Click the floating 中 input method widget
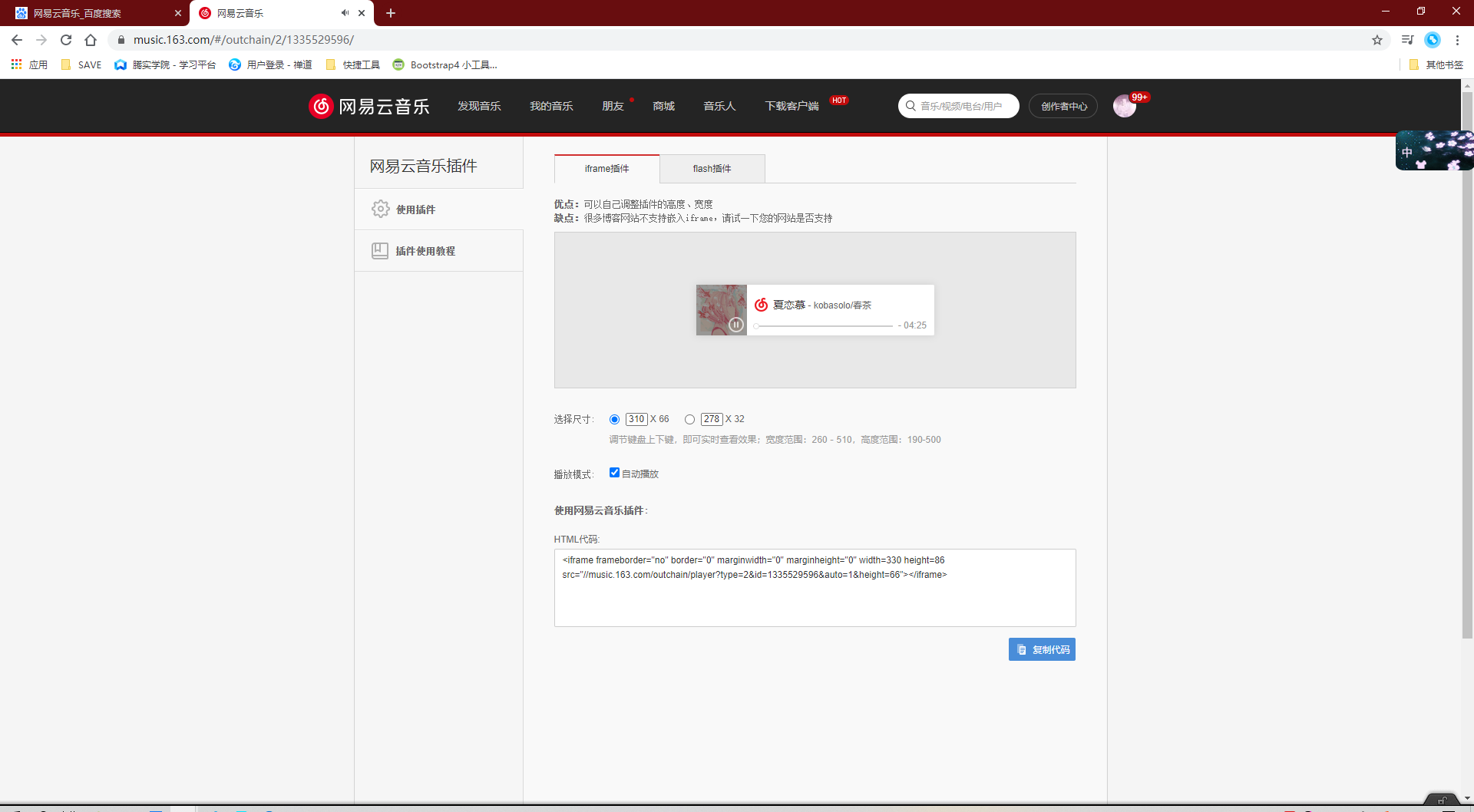 point(1434,150)
